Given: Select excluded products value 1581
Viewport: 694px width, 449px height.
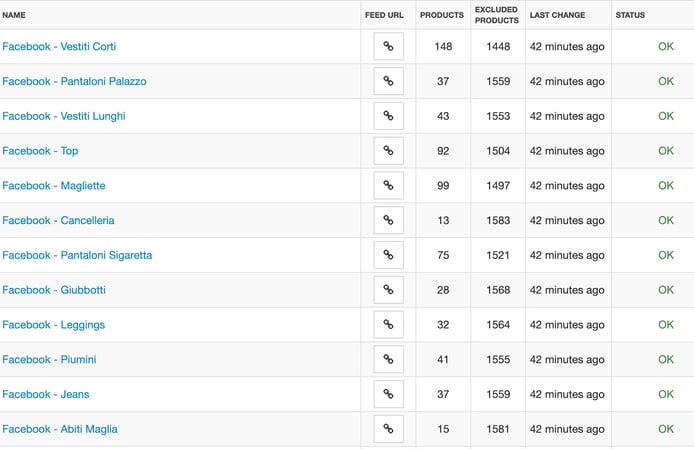Looking at the screenshot, I should click(x=498, y=429).
